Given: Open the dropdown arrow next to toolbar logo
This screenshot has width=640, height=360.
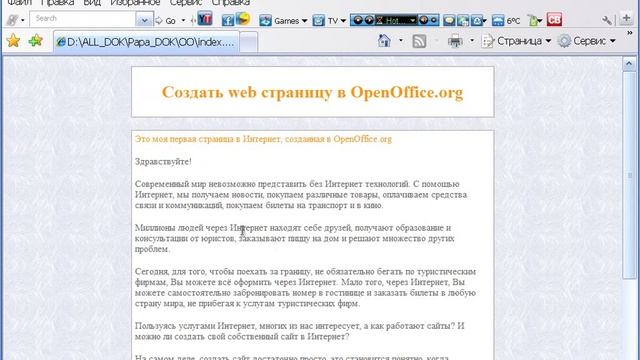Looking at the screenshot, I should [23, 20].
